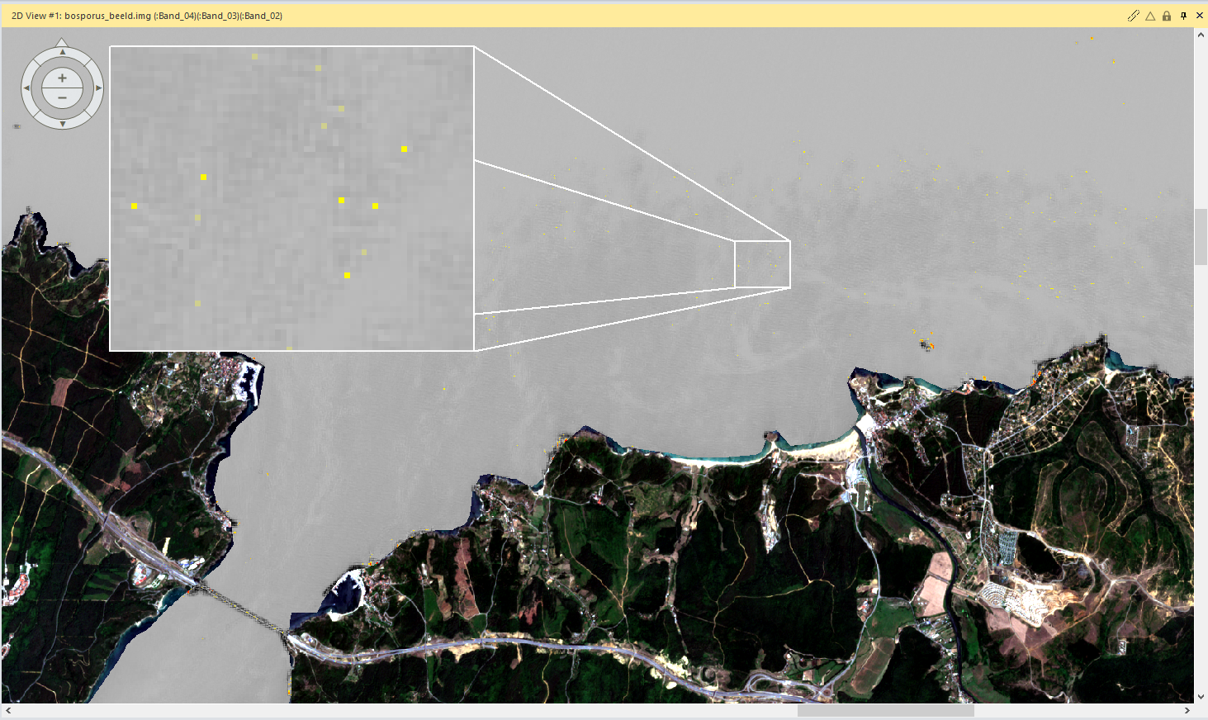Click the small source rectangle on the sea

coord(762,264)
